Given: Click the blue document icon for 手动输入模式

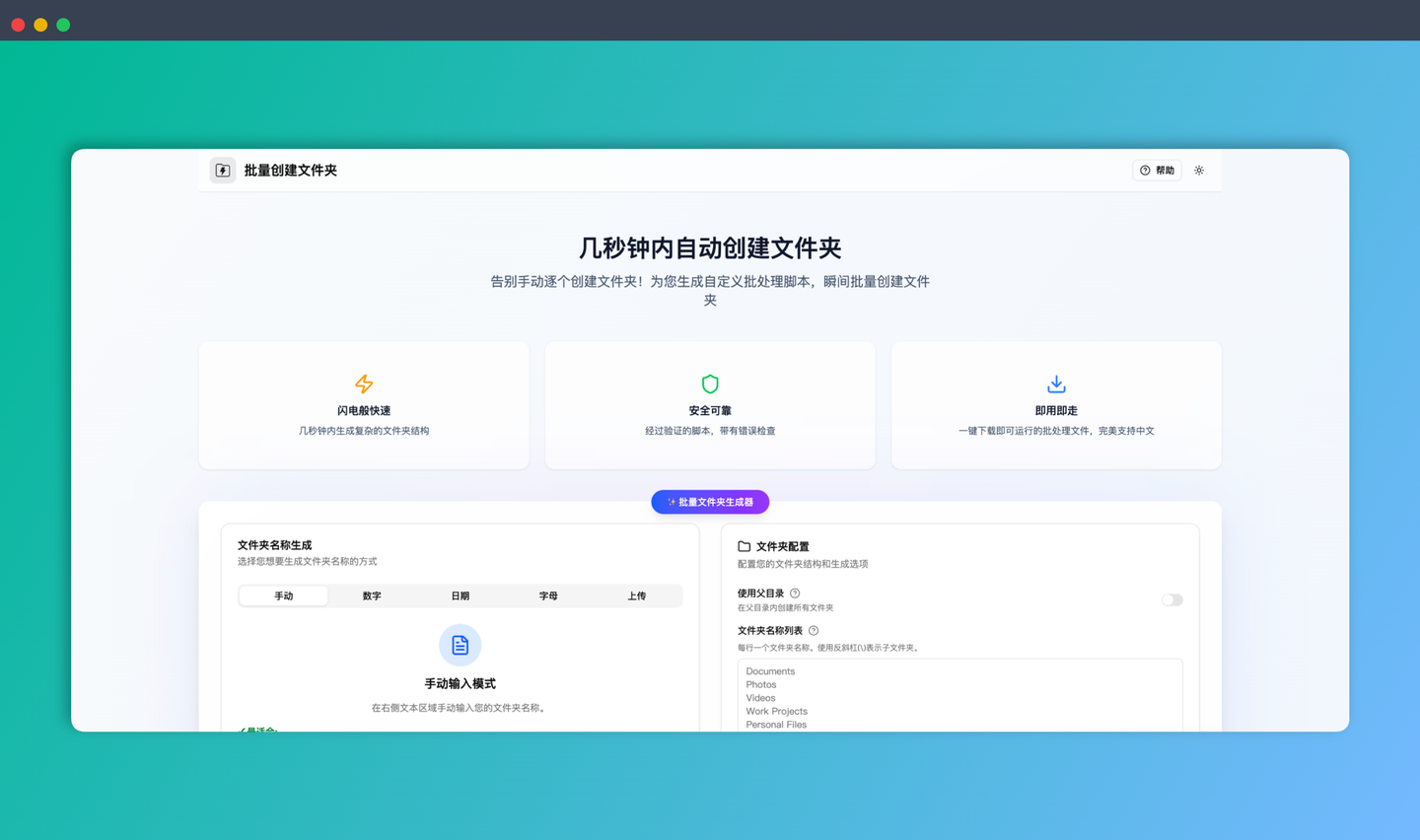Looking at the screenshot, I should (x=460, y=644).
